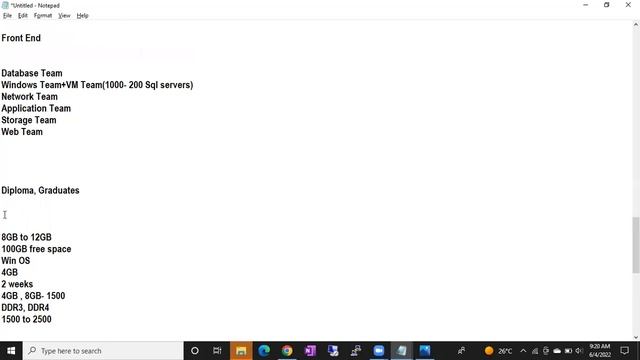Open the Format menu
This screenshot has width=640, height=360.
tap(43, 16)
